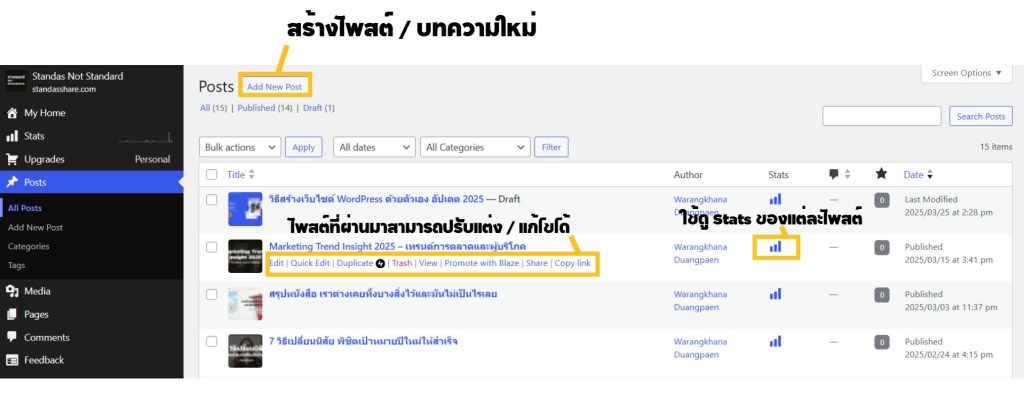Open Stats for the WordPress draft post

pyautogui.click(x=775, y=199)
